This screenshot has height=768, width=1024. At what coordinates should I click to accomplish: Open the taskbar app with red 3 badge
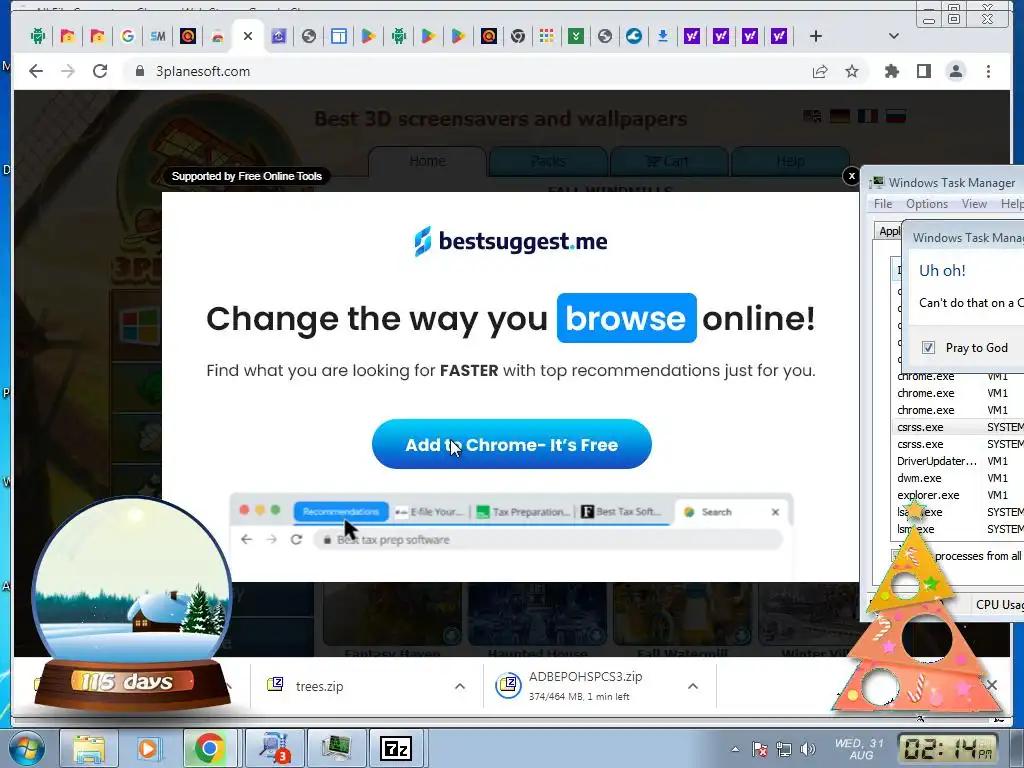click(274, 748)
